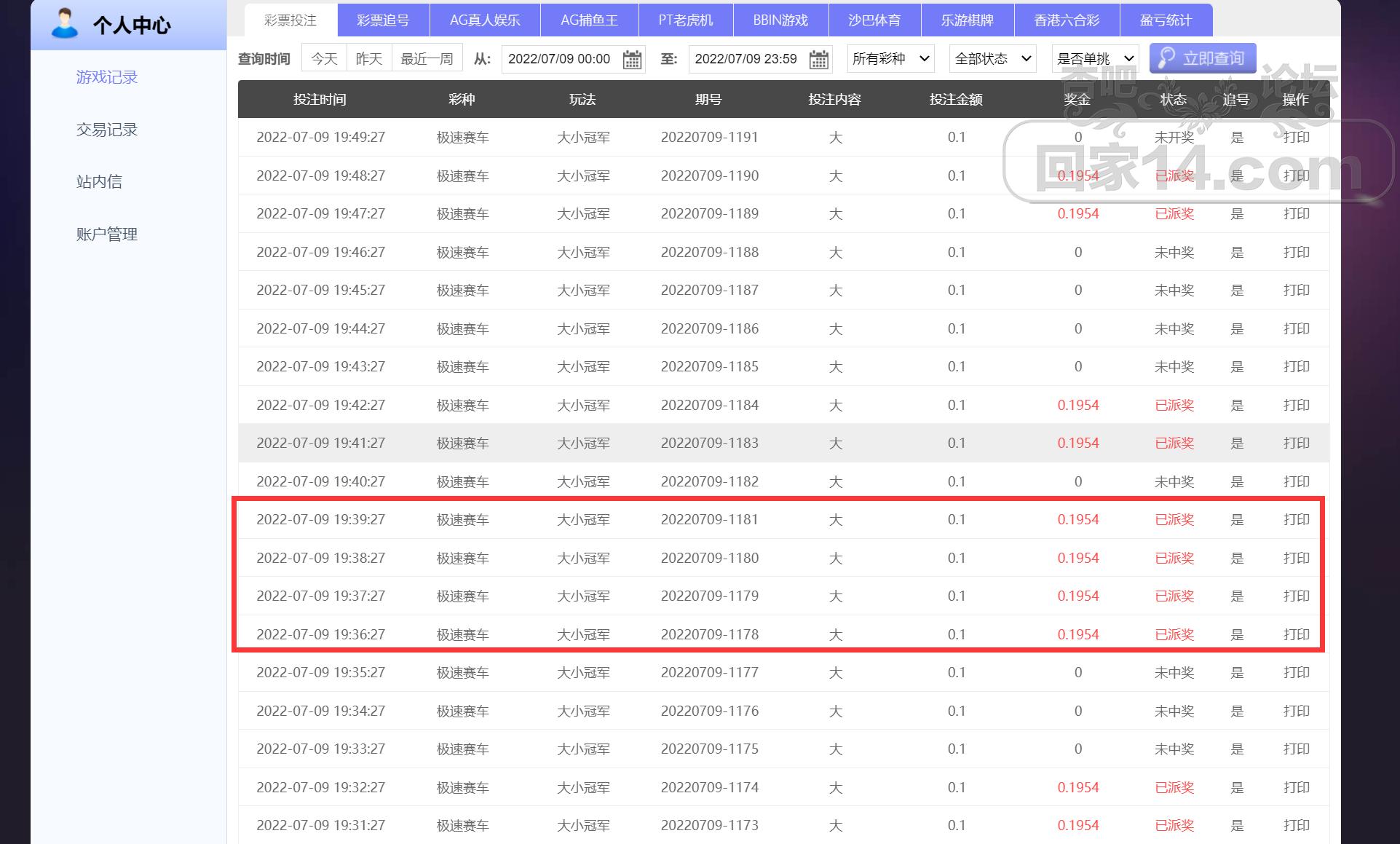Image resolution: width=1400 pixels, height=844 pixels.
Task: Select the 盈亏统计 tab
Action: (x=1165, y=20)
